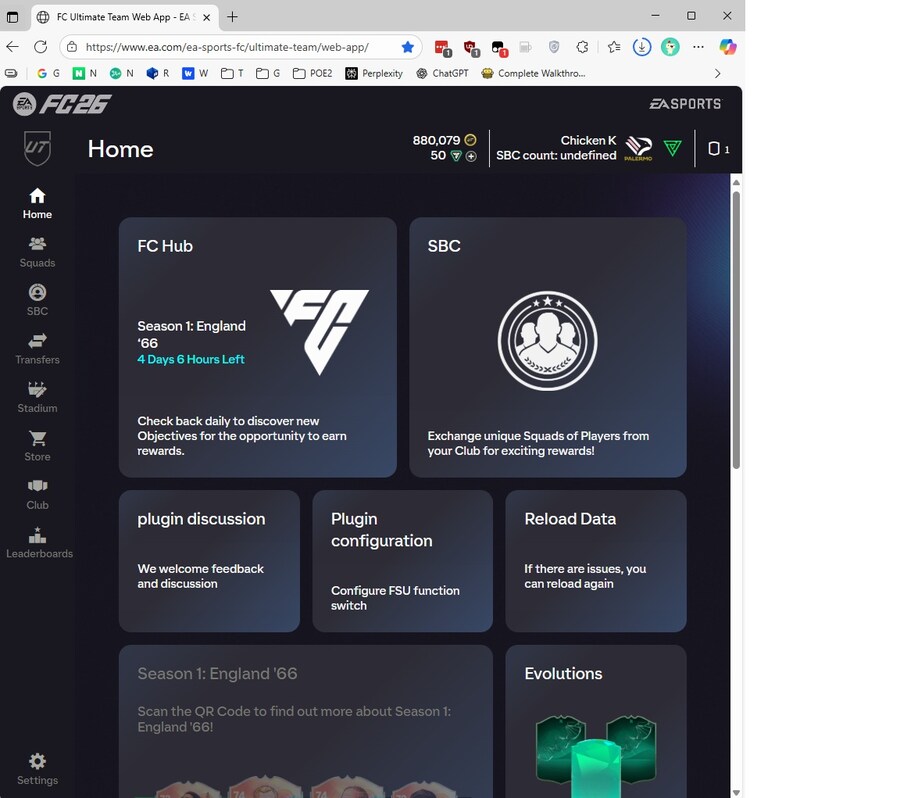Screen dimensions: 900x798
Task: Open the SBC squad exchange tile
Action: (547, 347)
